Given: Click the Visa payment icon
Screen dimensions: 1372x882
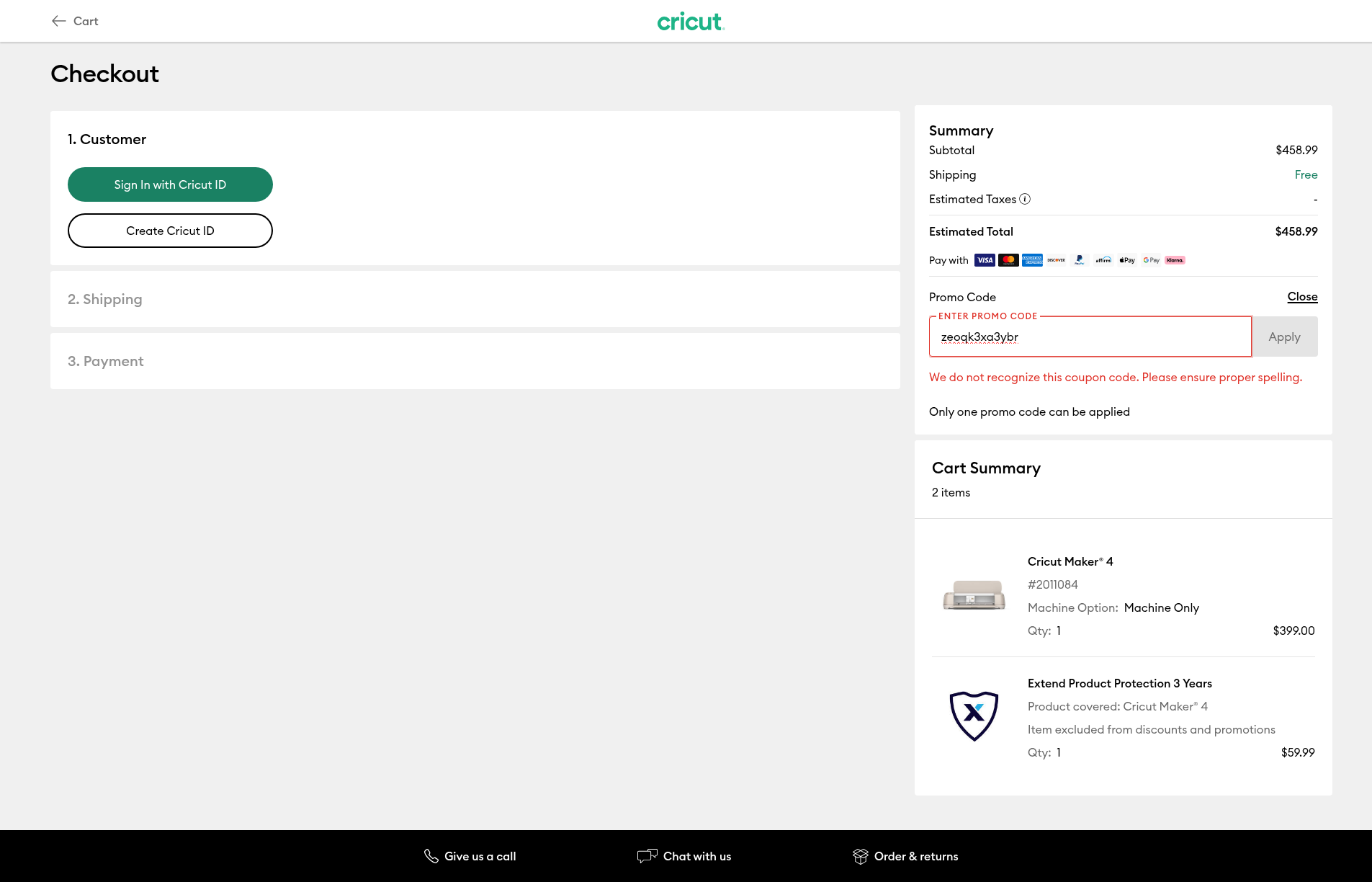Looking at the screenshot, I should coord(985,260).
